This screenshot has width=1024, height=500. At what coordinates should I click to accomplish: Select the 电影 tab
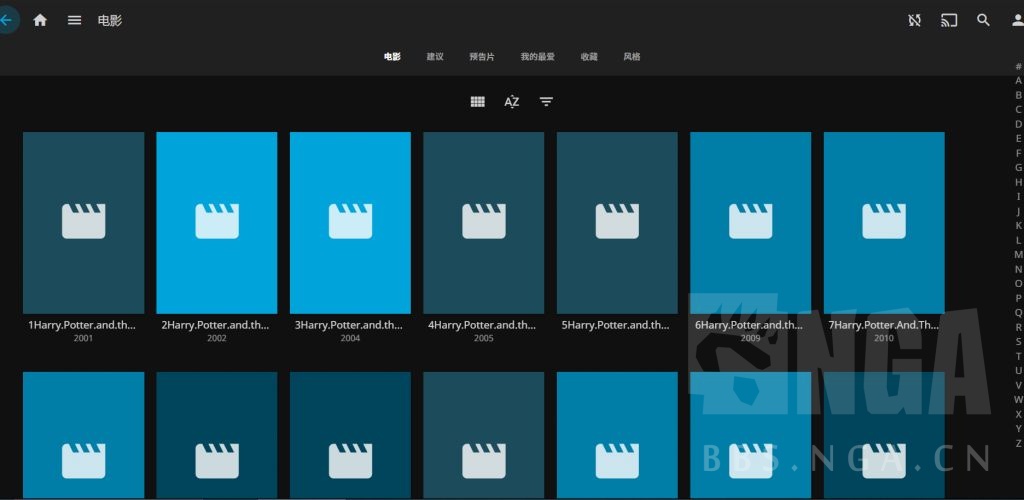[392, 57]
